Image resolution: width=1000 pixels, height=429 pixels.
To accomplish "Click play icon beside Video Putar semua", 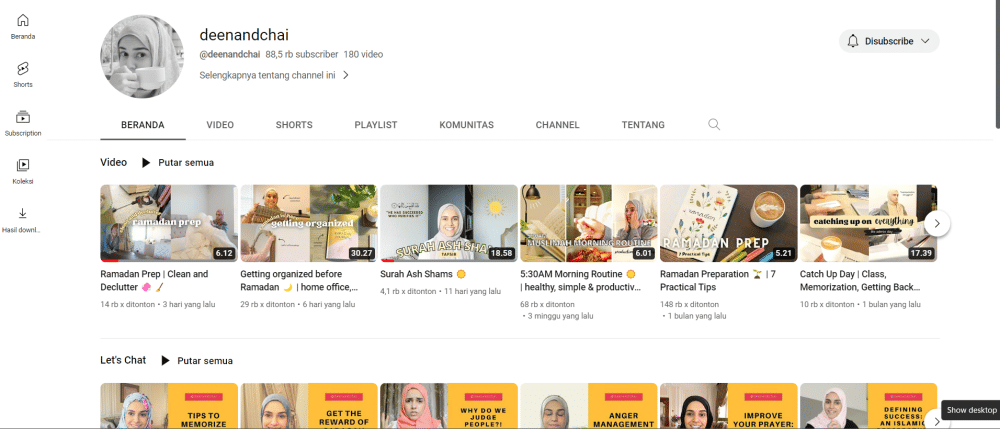I will 146,162.
